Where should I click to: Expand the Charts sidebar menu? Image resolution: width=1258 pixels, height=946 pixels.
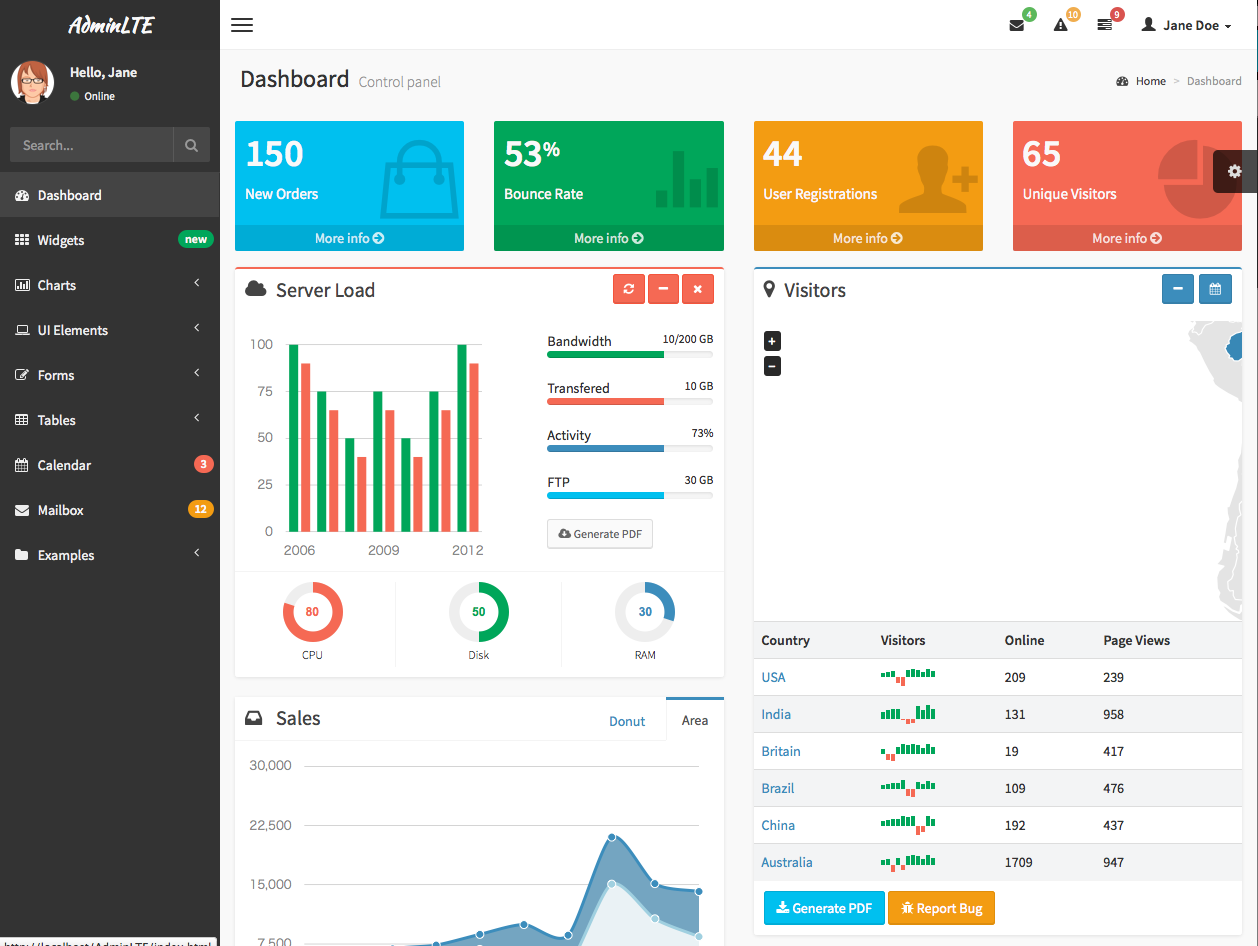coord(110,285)
